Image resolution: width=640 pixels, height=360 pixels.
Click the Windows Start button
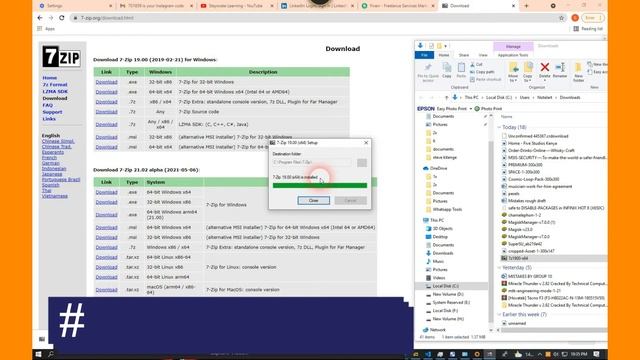(38, 354)
